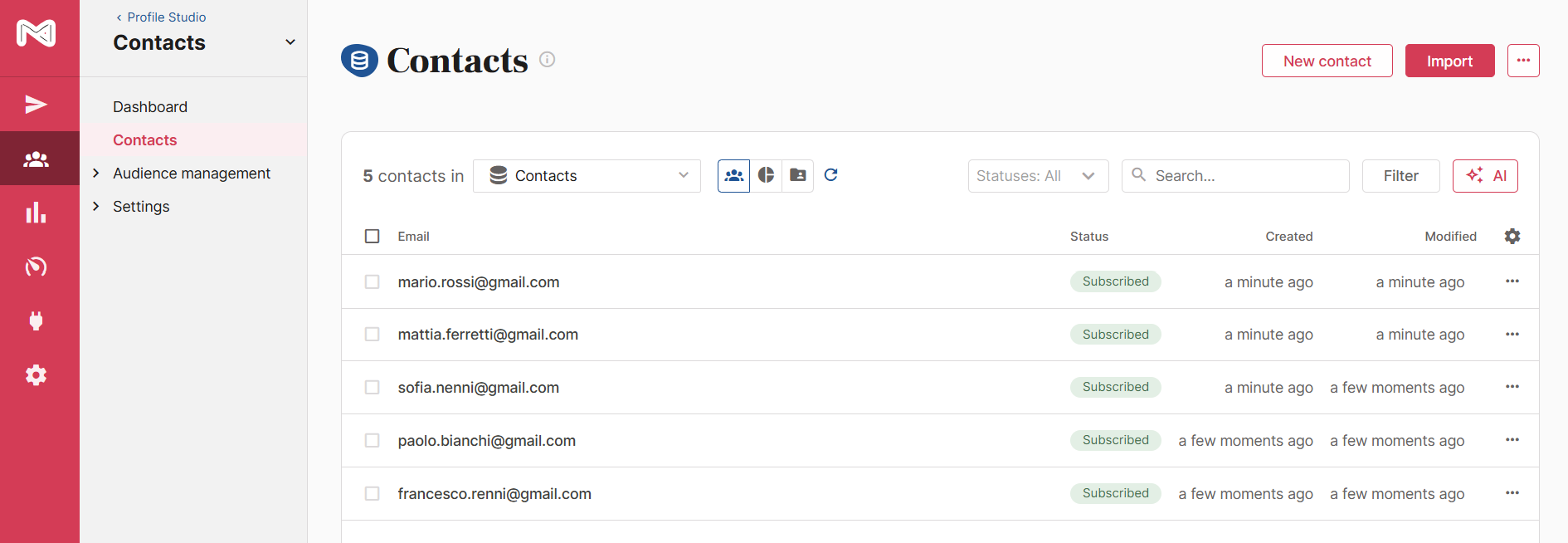Open the Send (paper plane) sidebar section
Image resolution: width=1568 pixels, height=543 pixels.
[37, 104]
